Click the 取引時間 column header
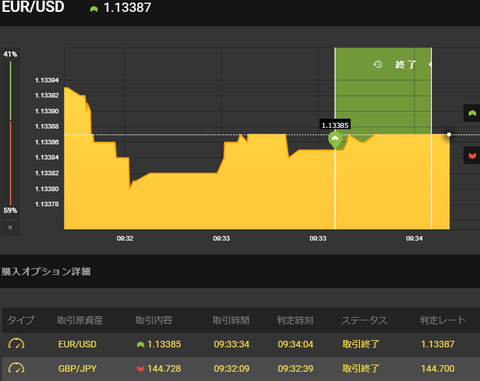Image resolution: width=480 pixels, height=381 pixels. coord(231,320)
